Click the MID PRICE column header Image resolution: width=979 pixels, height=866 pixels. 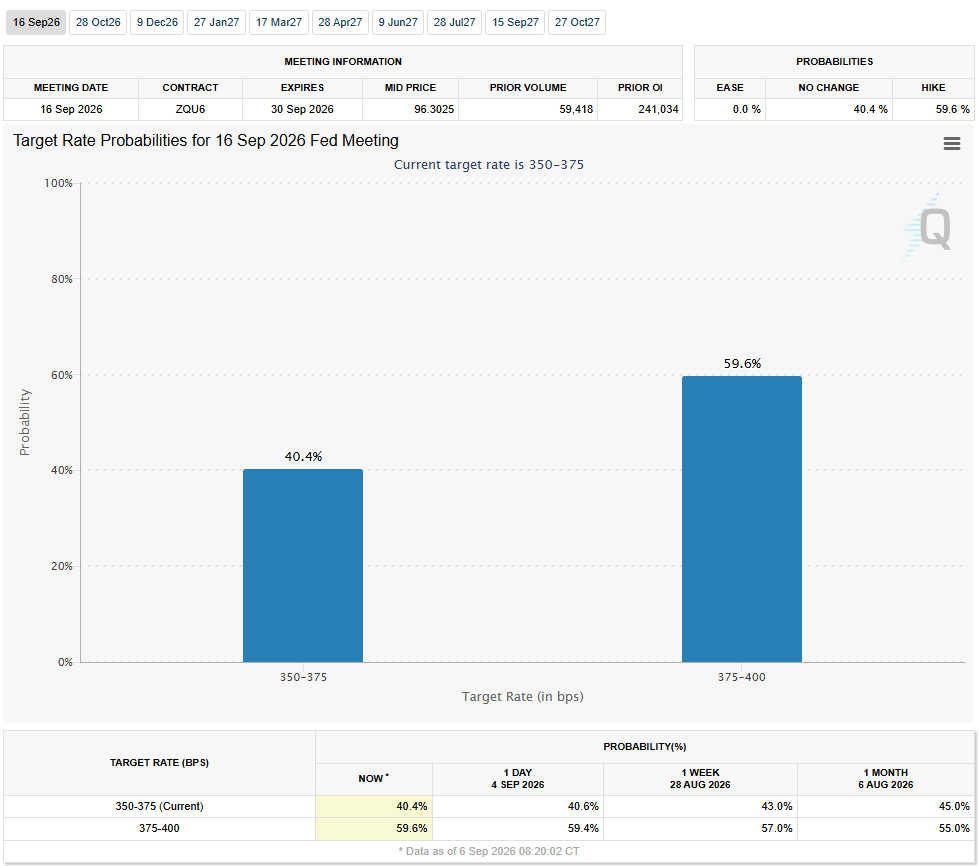[x=410, y=88]
